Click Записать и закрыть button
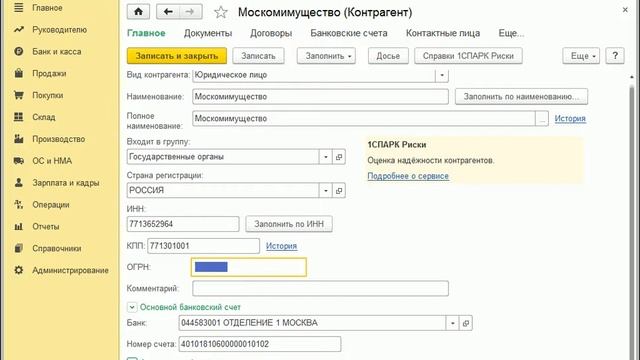The image size is (640, 360). 177,56
